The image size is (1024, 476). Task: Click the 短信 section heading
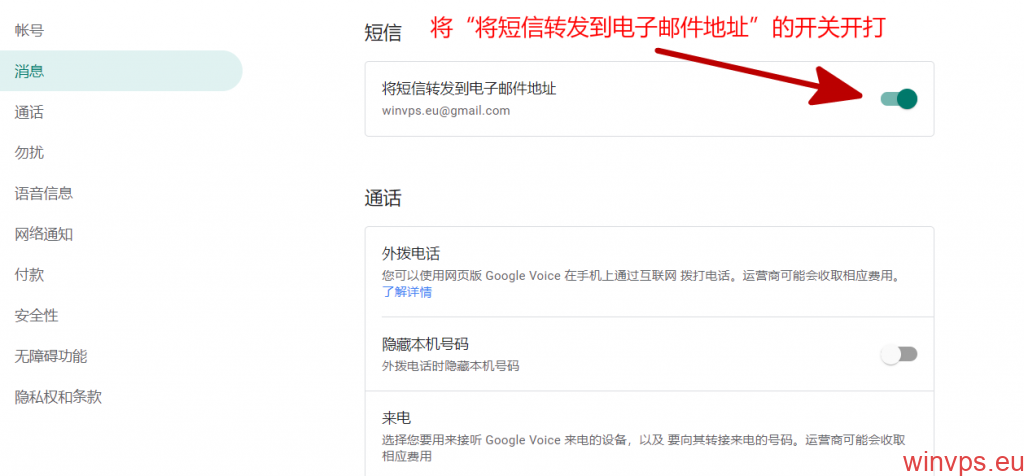[x=383, y=33]
